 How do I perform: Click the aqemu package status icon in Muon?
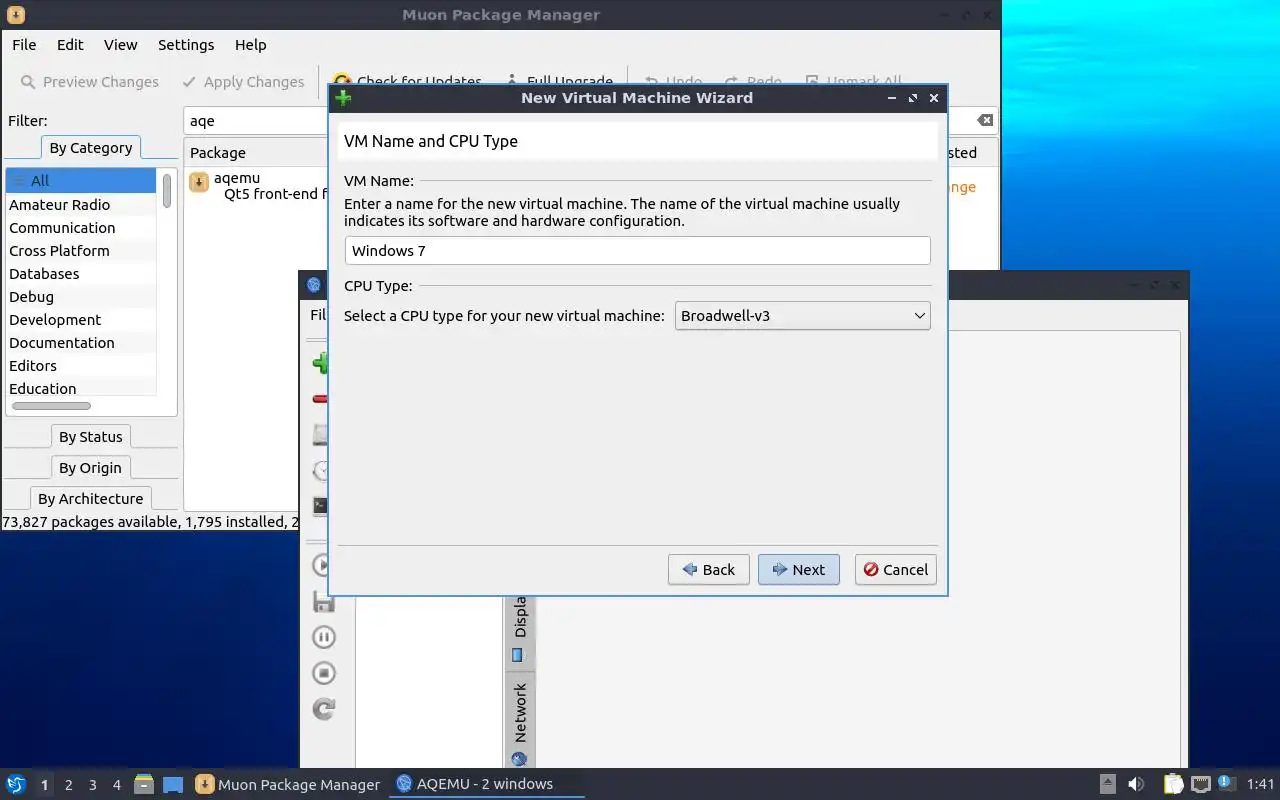(x=198, y=182)
